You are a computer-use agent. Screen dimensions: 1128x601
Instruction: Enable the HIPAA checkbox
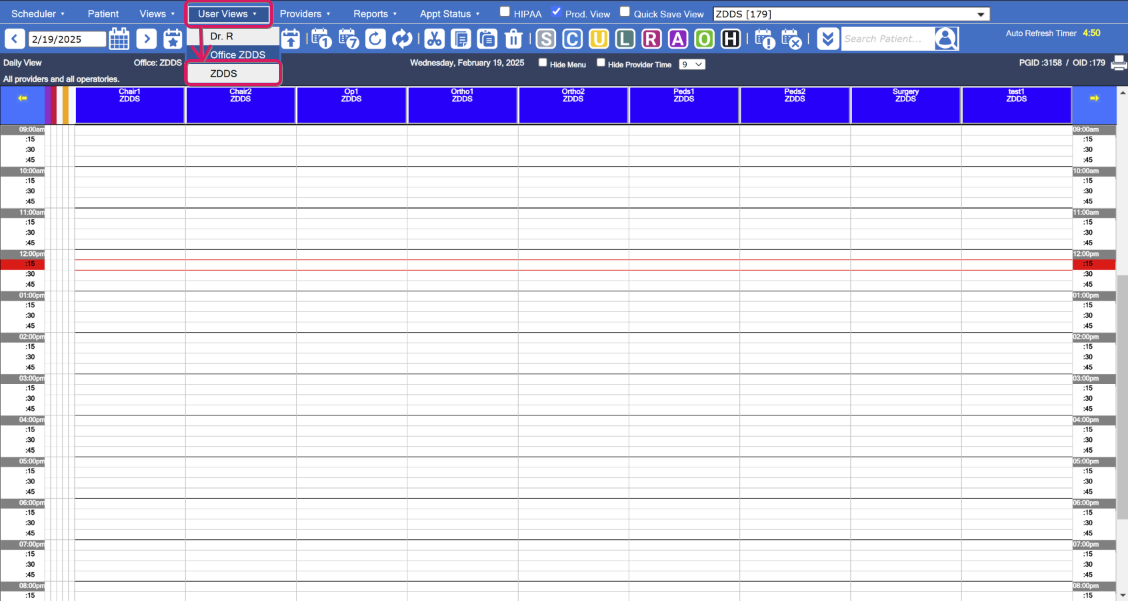coord(504,13)
